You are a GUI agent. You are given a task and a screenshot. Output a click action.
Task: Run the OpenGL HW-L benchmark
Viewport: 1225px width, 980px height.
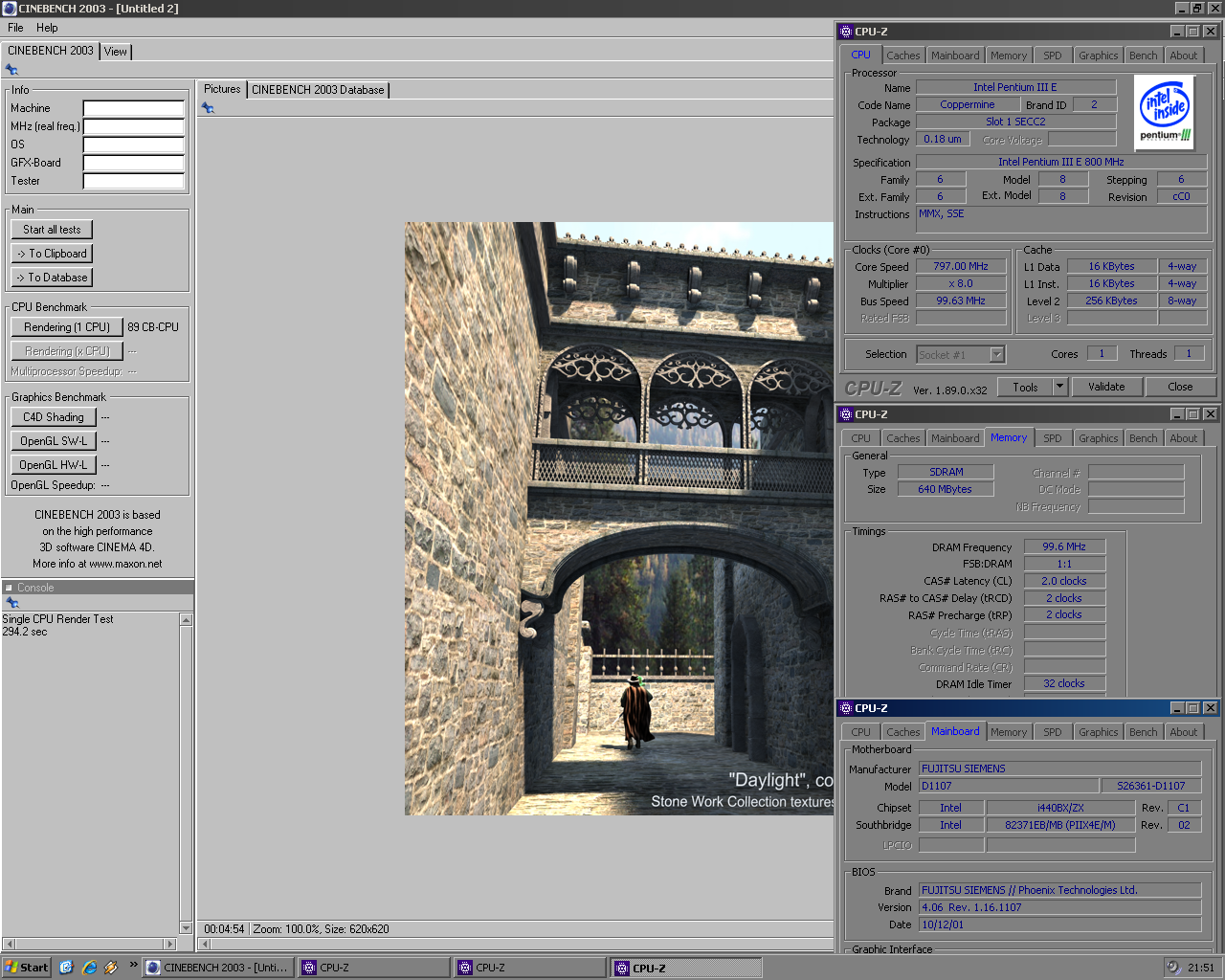click(x=54, y=465)
